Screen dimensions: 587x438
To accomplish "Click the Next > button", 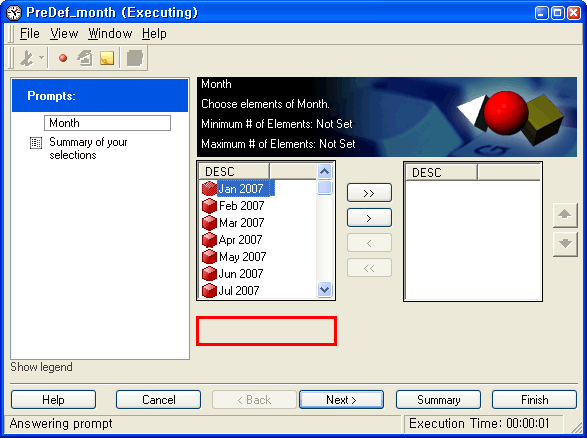I will tap(341, 400).
